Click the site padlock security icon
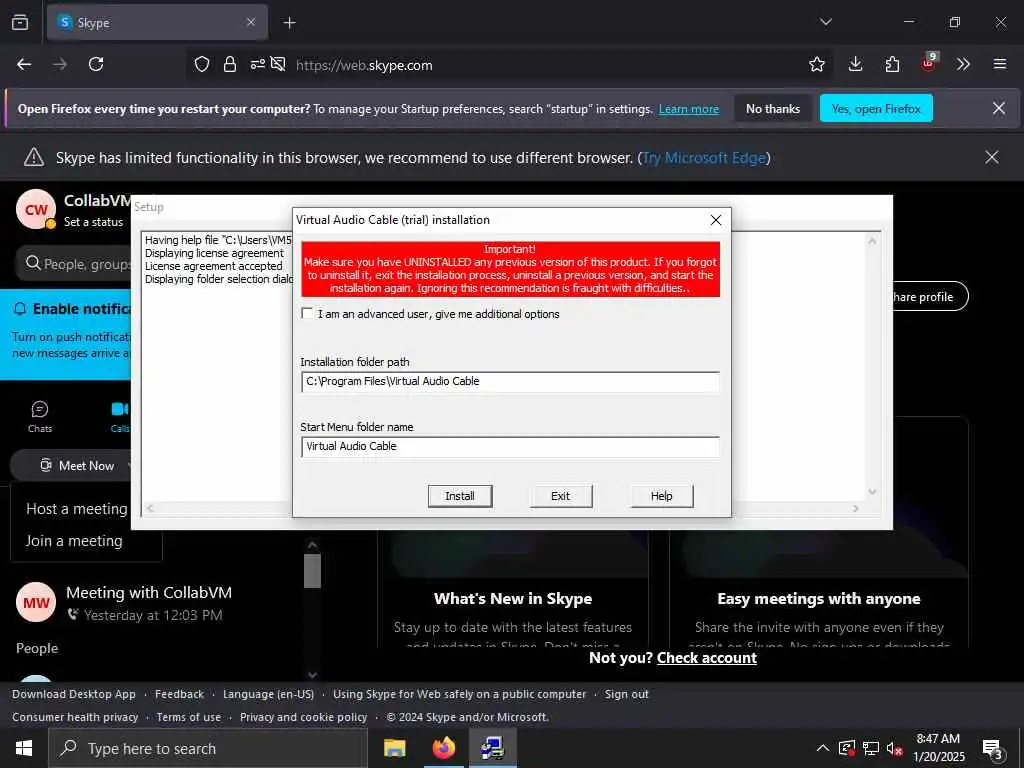Image resolution: width=1024 pixels, height=768 pixels. [230, 64]
